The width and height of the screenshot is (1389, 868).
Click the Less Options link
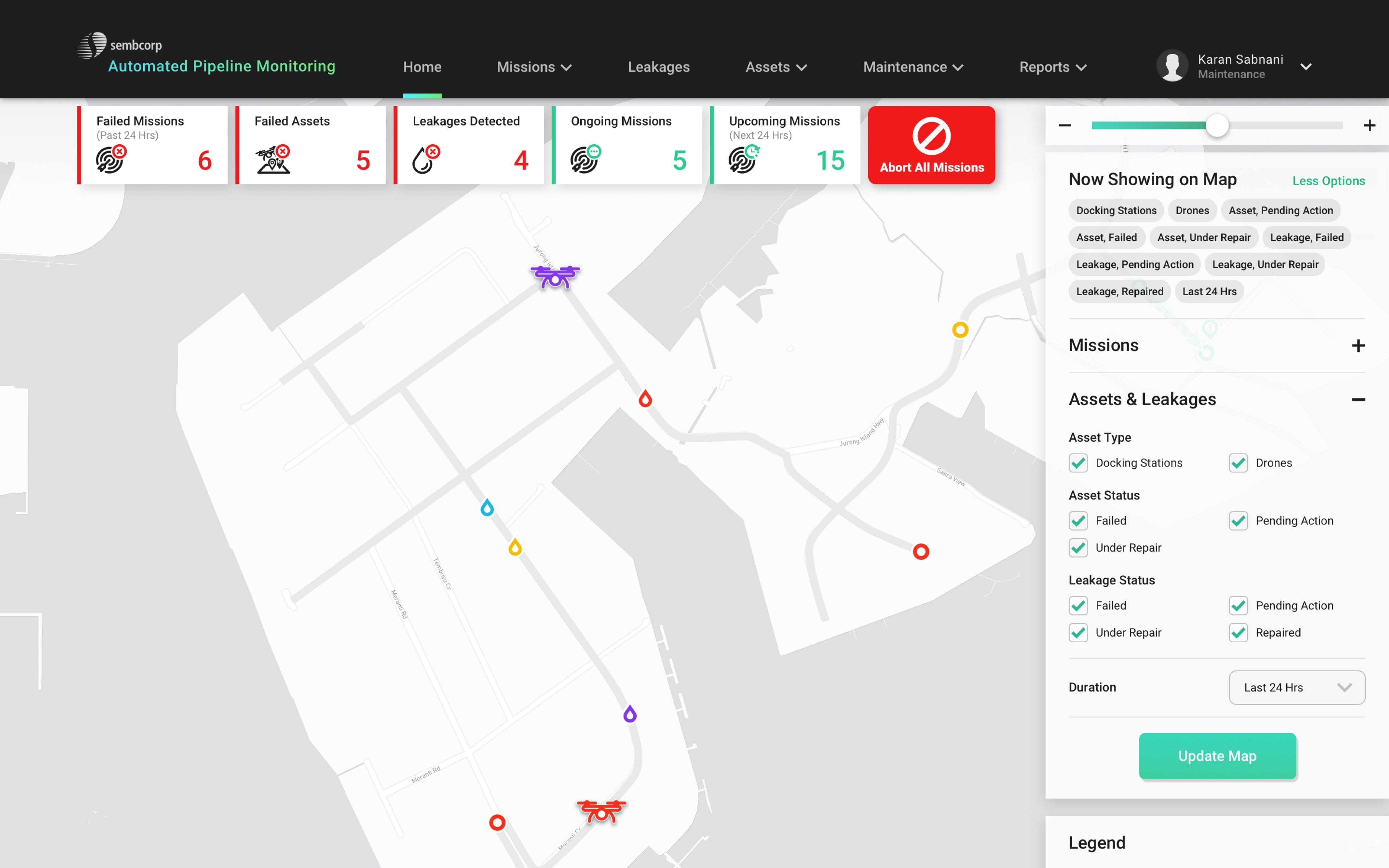coord(1328,181)
